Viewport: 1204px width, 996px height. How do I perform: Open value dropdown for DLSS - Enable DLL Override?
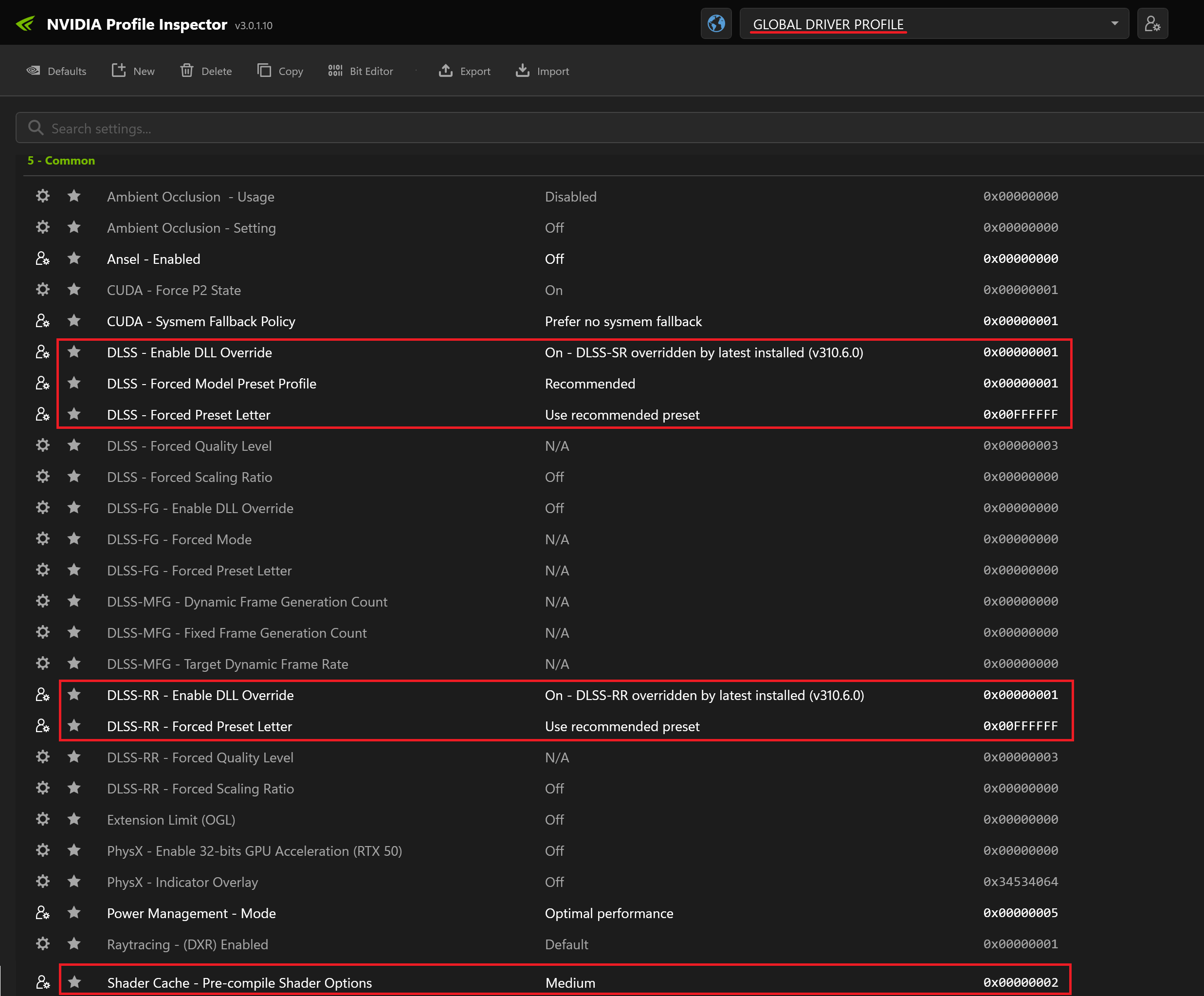tap(704, 352)
